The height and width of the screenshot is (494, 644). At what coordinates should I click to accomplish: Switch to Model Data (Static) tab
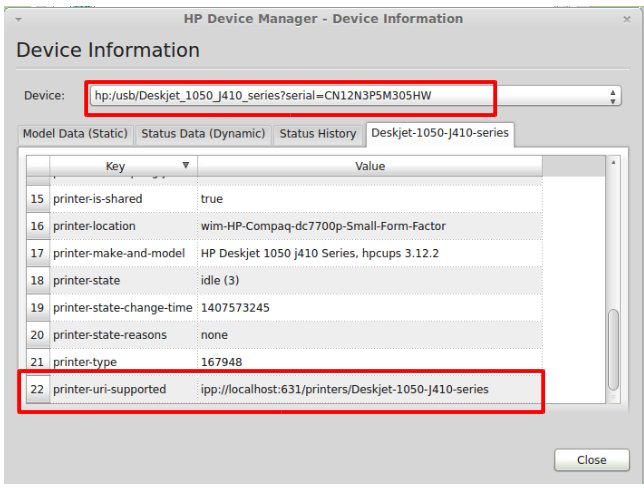tap(75, 134)
